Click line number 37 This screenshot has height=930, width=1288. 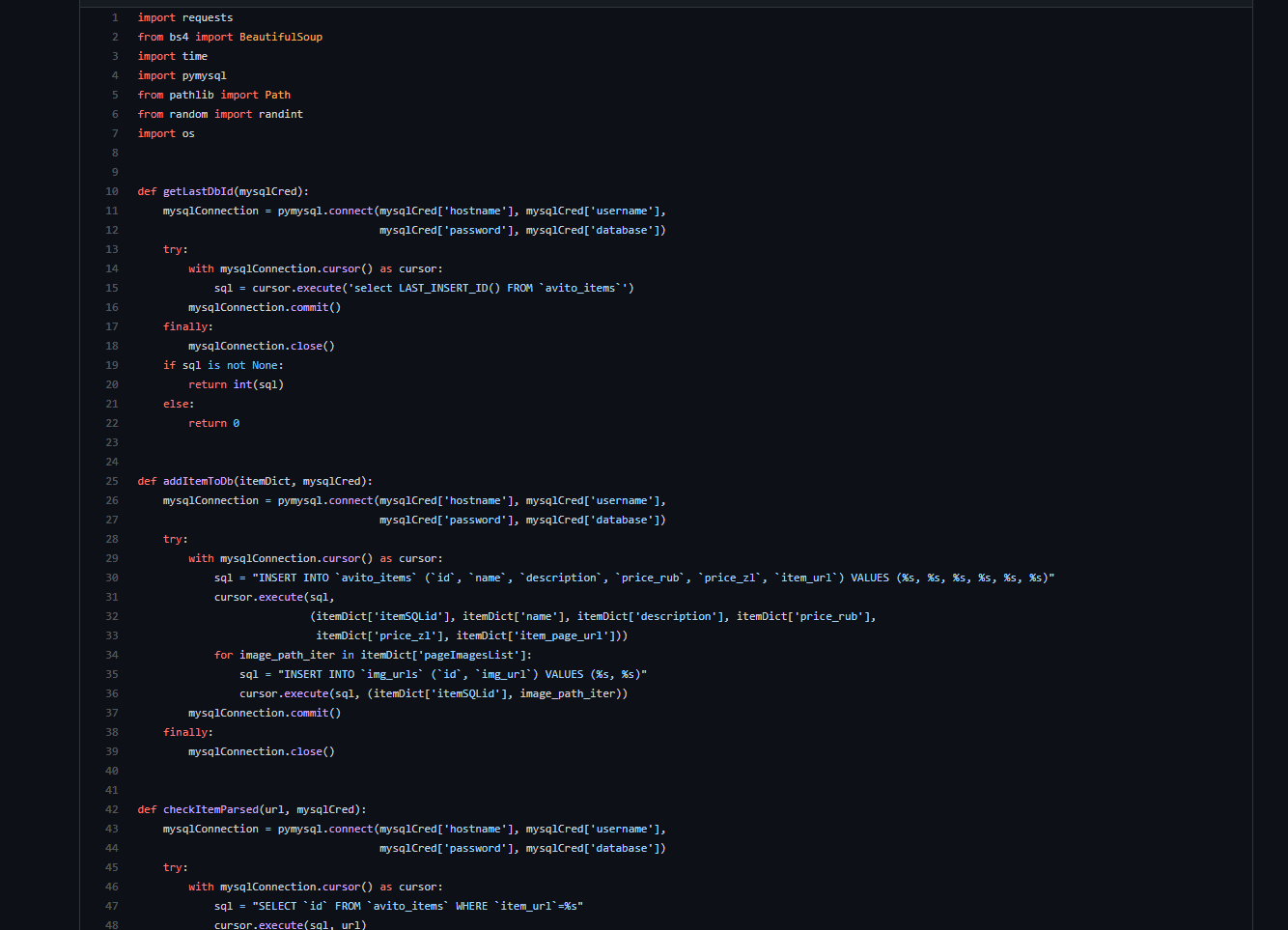[112, 713]
